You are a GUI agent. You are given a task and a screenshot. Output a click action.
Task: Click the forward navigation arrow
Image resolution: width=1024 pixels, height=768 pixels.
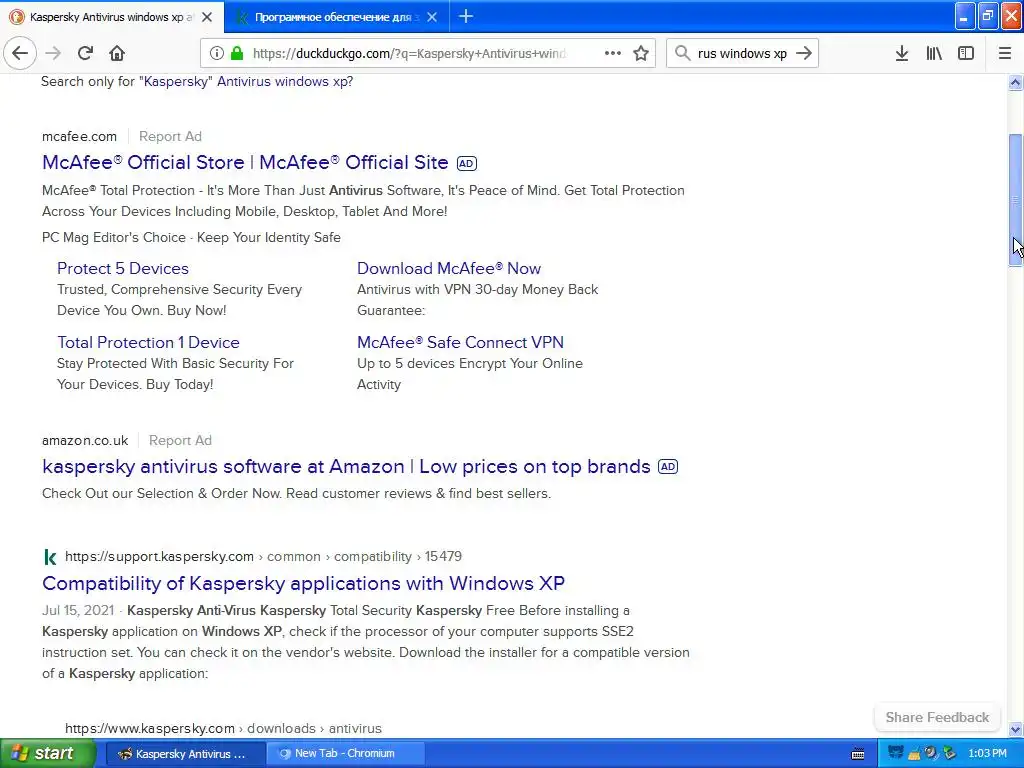point(53,54)
